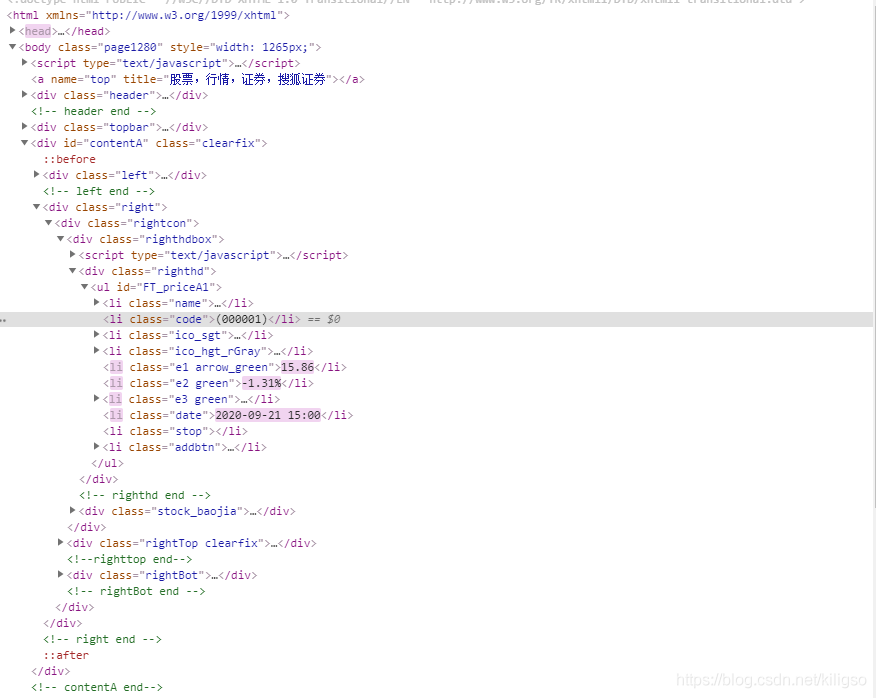This screenshot has height=698, width=876.
Task: Select li class stop row
Action: 175,431
